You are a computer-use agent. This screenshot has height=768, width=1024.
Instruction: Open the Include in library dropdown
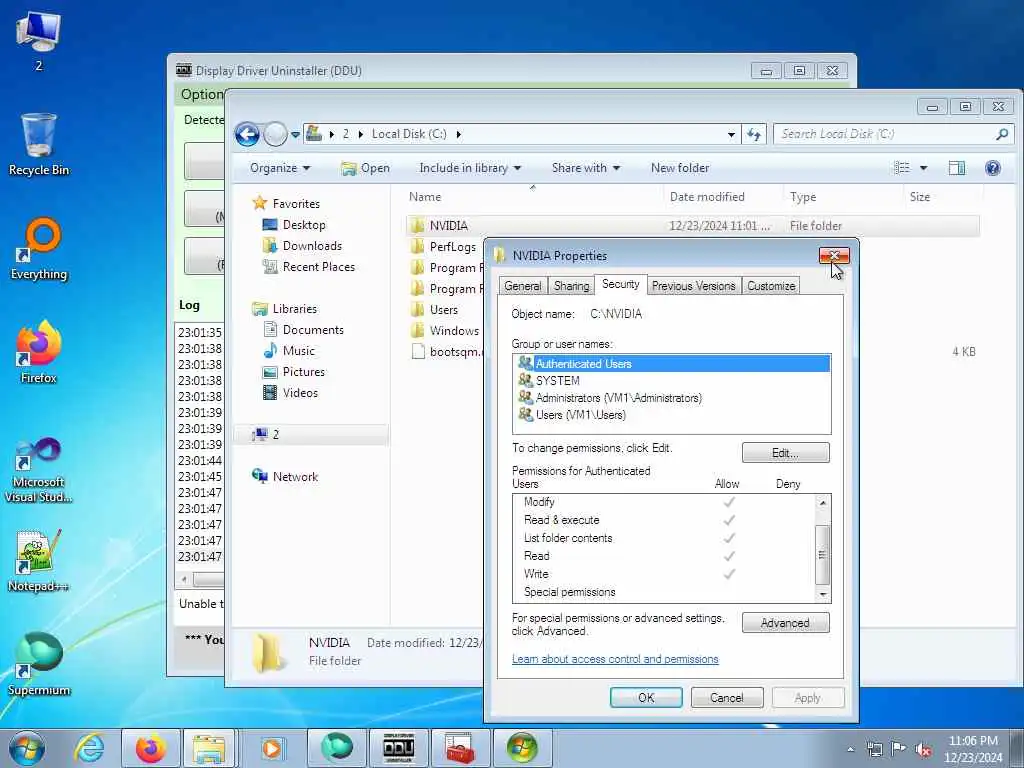470,168
